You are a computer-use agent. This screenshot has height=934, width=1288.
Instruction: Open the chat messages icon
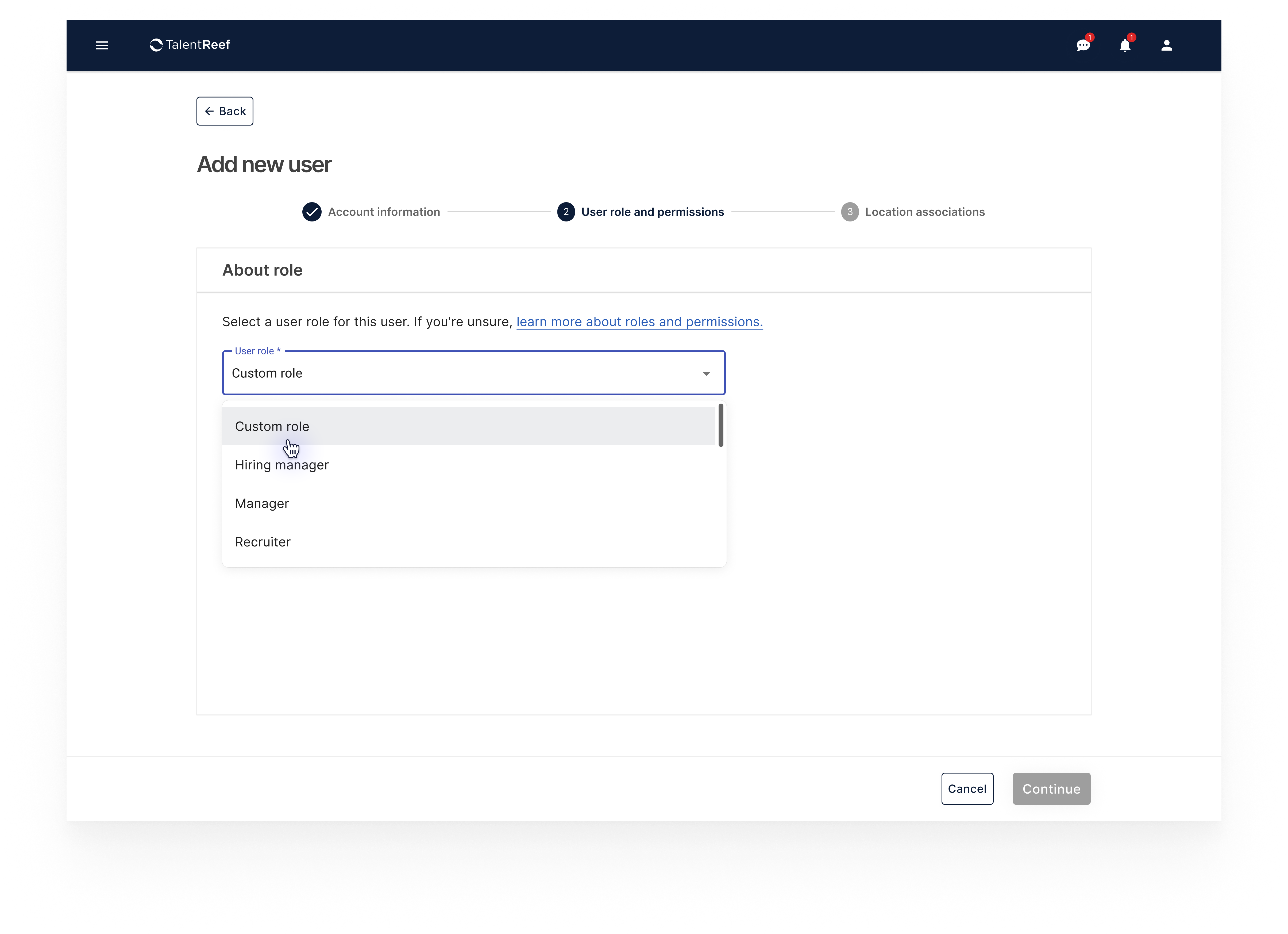coord(1083,45)
